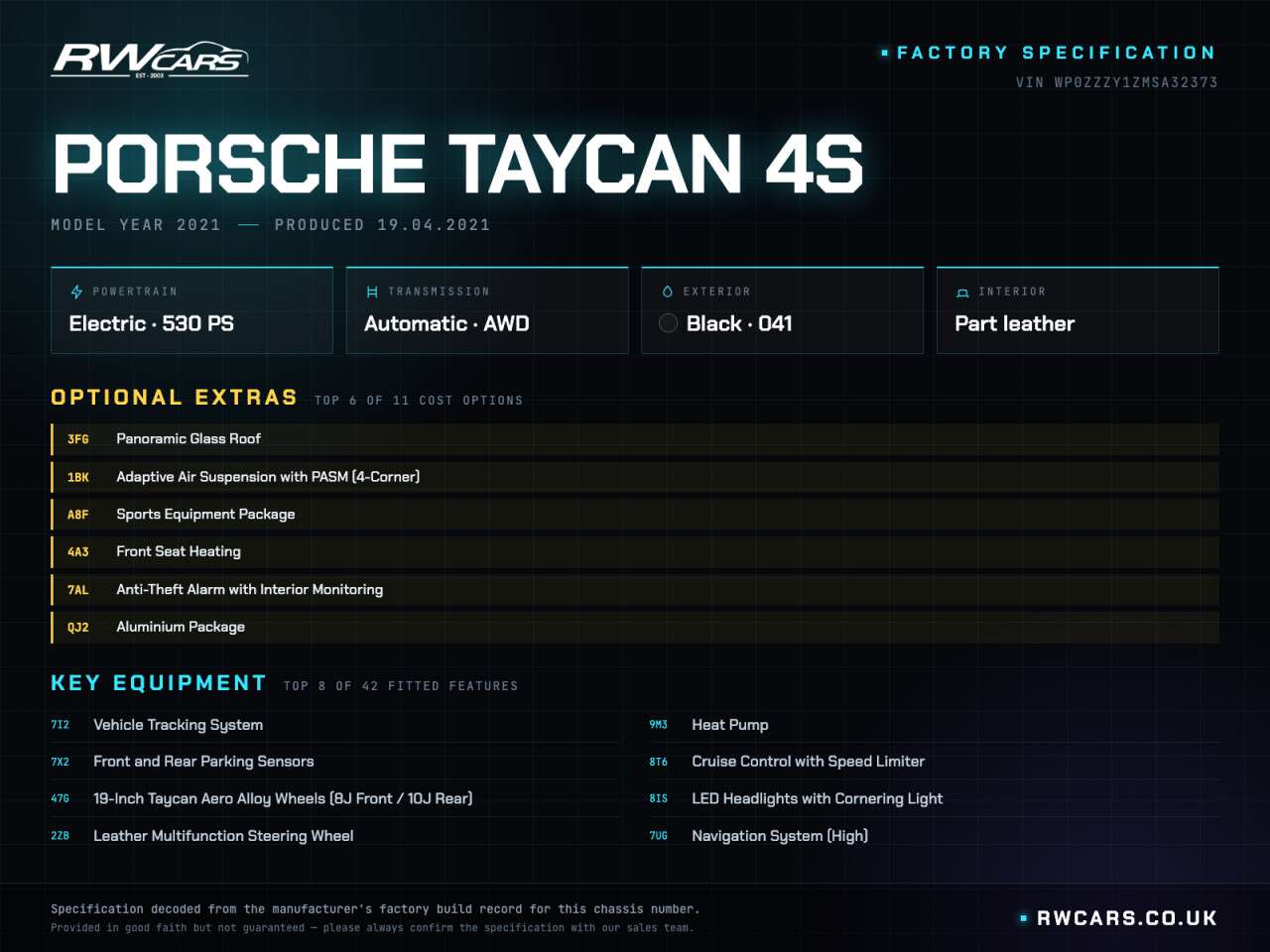Click option code 3FG
Viewport: 1270px width, 952px height.
pos(78,439)
